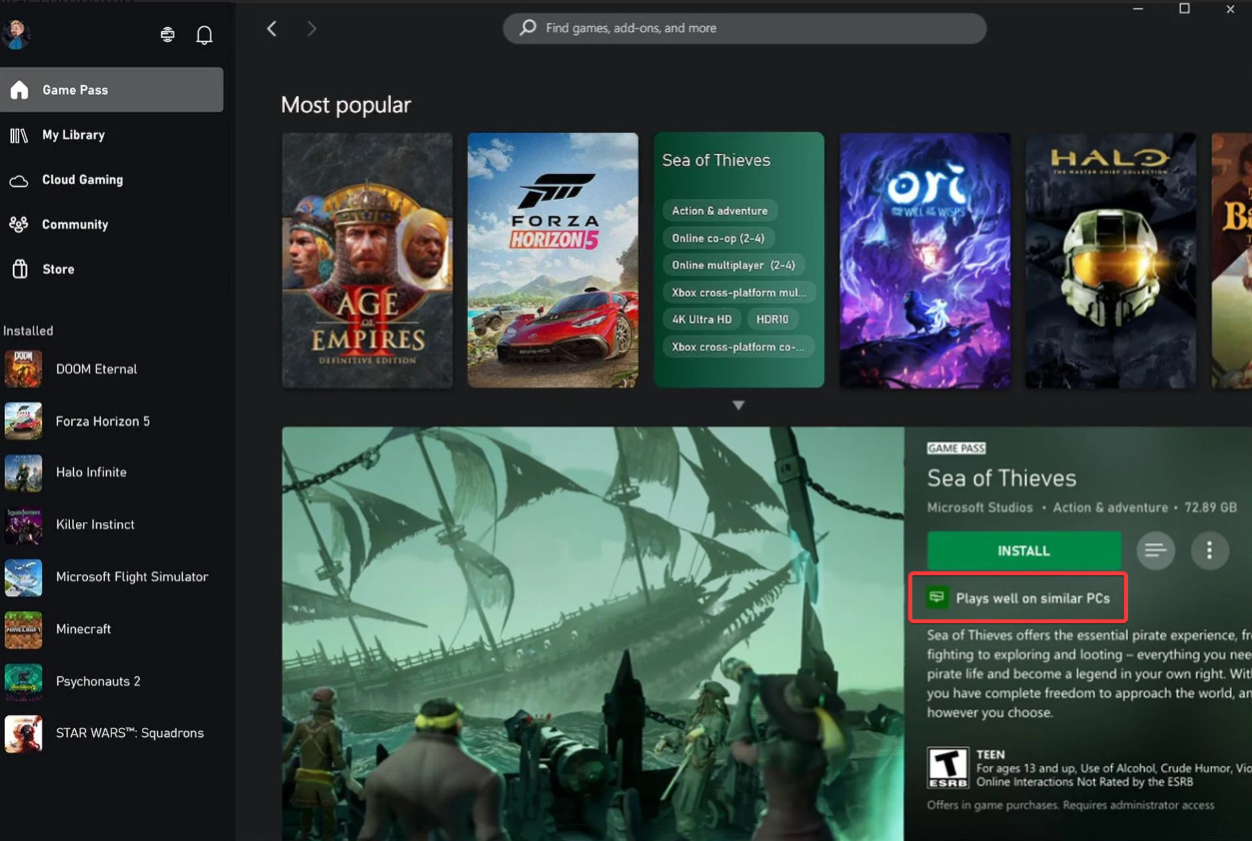
Task: Open more options for Sea of Thieves
Action: point(1209,550)
